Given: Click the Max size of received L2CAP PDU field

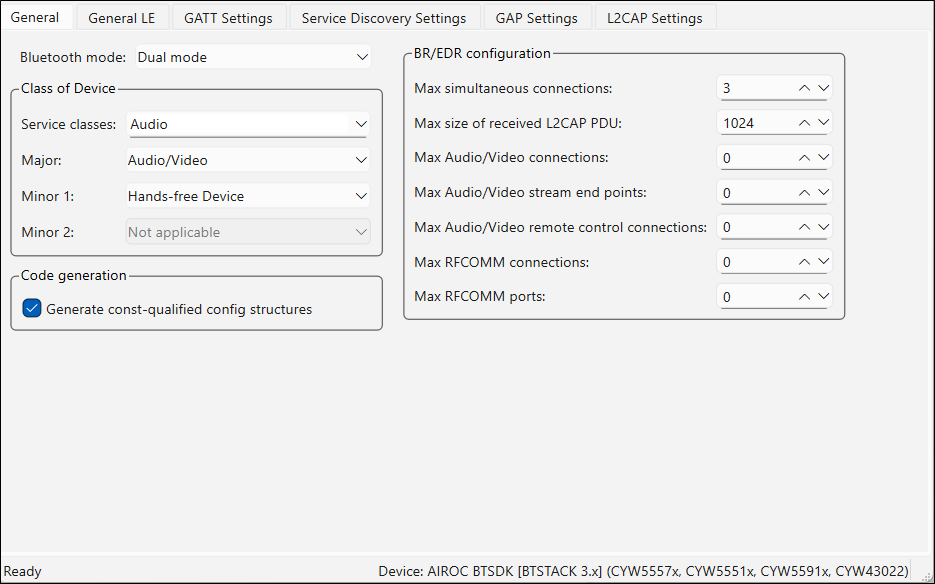Looking at the screenshot, I should 755,123.
